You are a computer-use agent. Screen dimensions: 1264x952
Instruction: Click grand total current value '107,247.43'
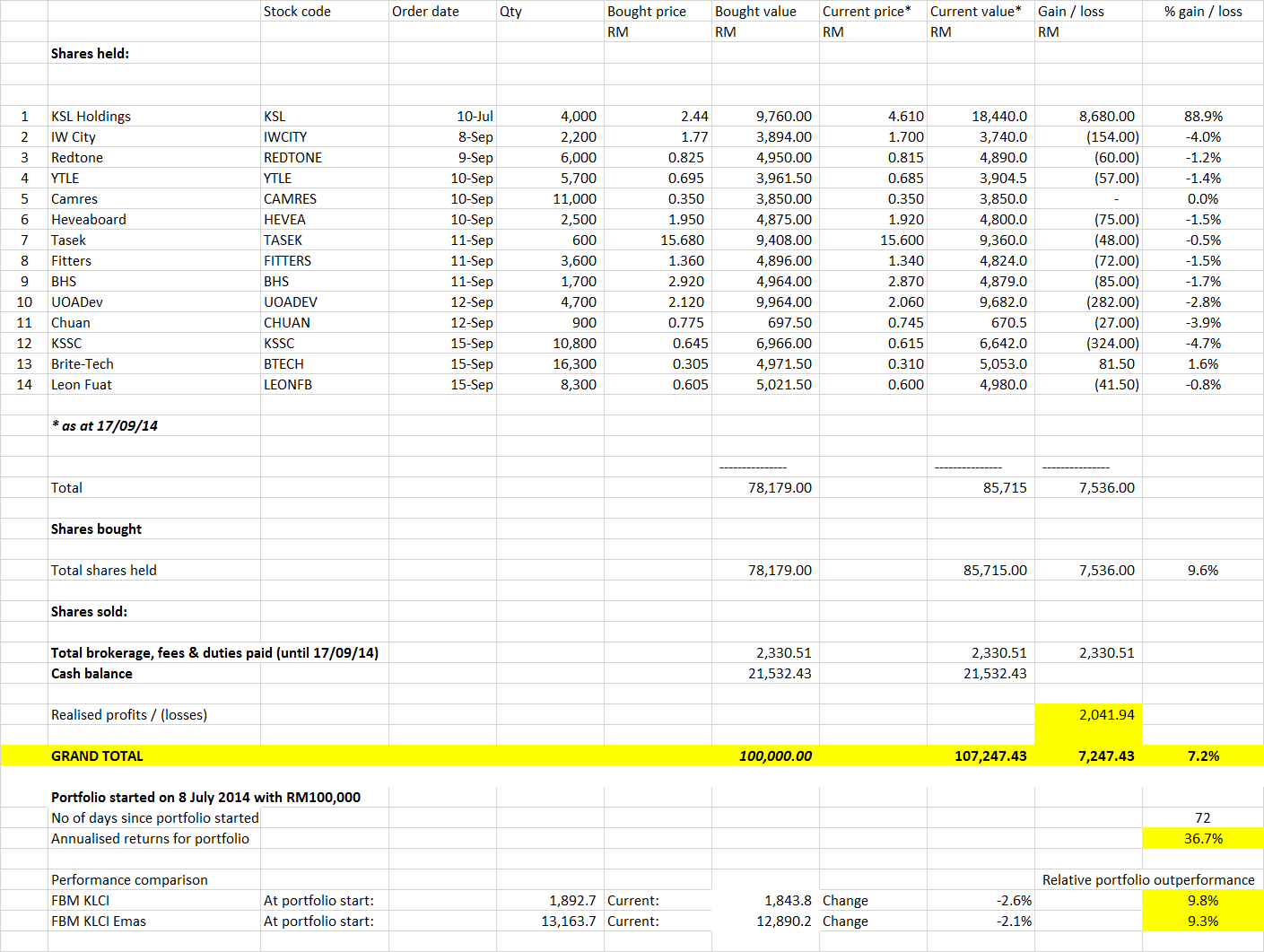pos(990,756)
